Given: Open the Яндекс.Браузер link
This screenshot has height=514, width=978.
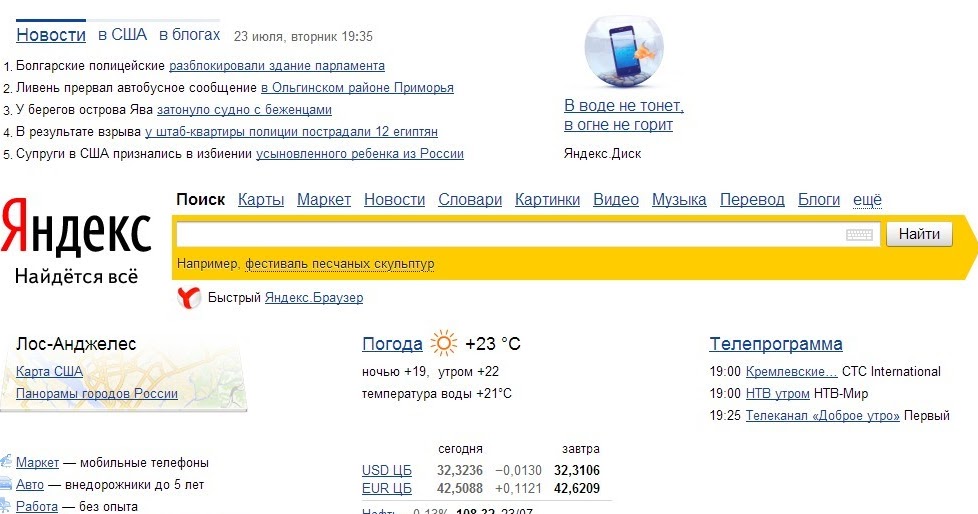Looking at the screenshot, I should (x=314, y=298).
